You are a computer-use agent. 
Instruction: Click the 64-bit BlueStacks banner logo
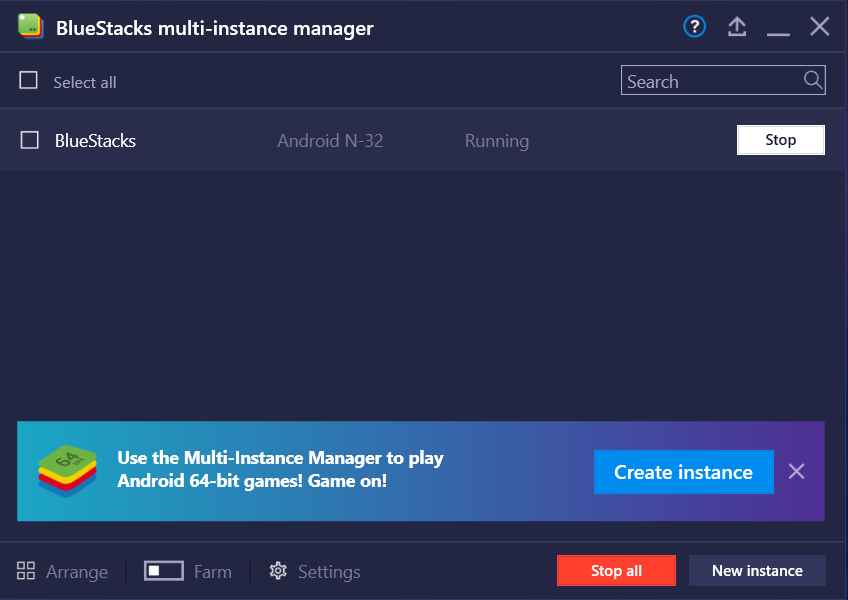pos(68,471)
